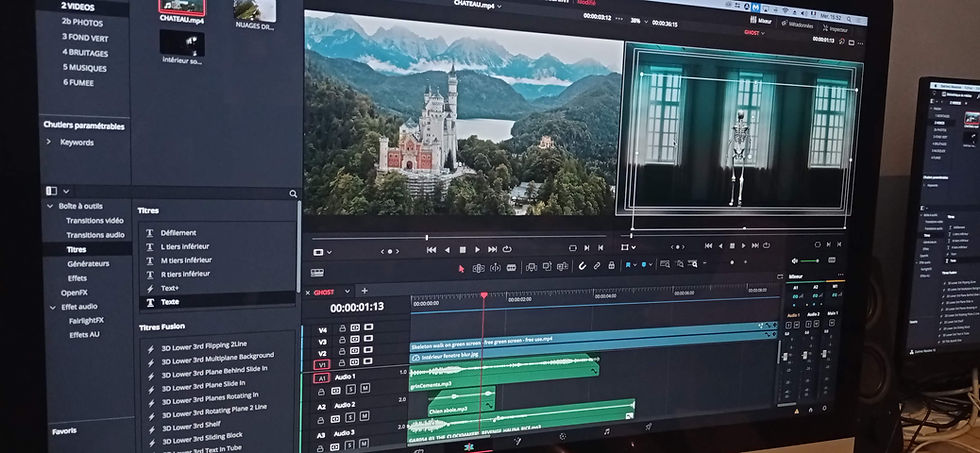Play source viewer in reverse
Screen dimensions: 980x453
[447, 250]
